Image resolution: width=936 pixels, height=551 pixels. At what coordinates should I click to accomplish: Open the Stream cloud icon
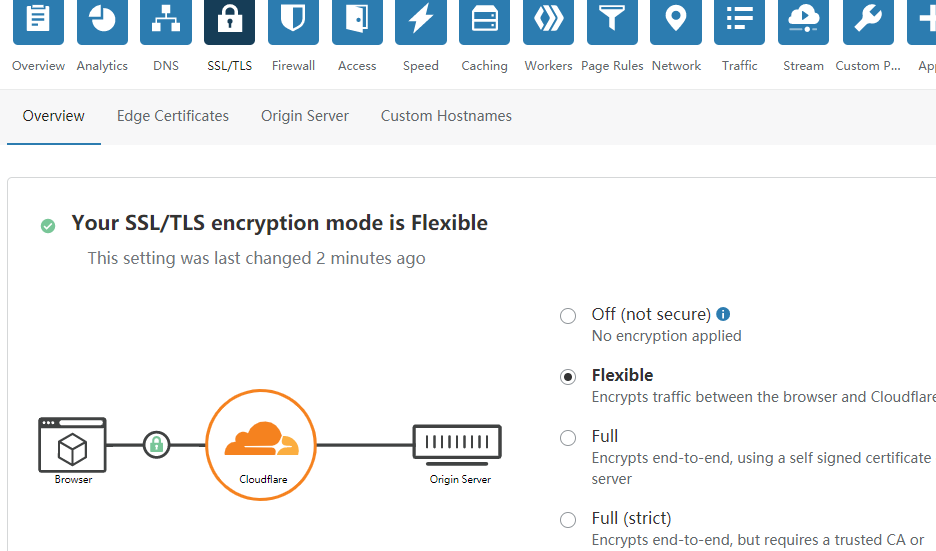point(803,21)
